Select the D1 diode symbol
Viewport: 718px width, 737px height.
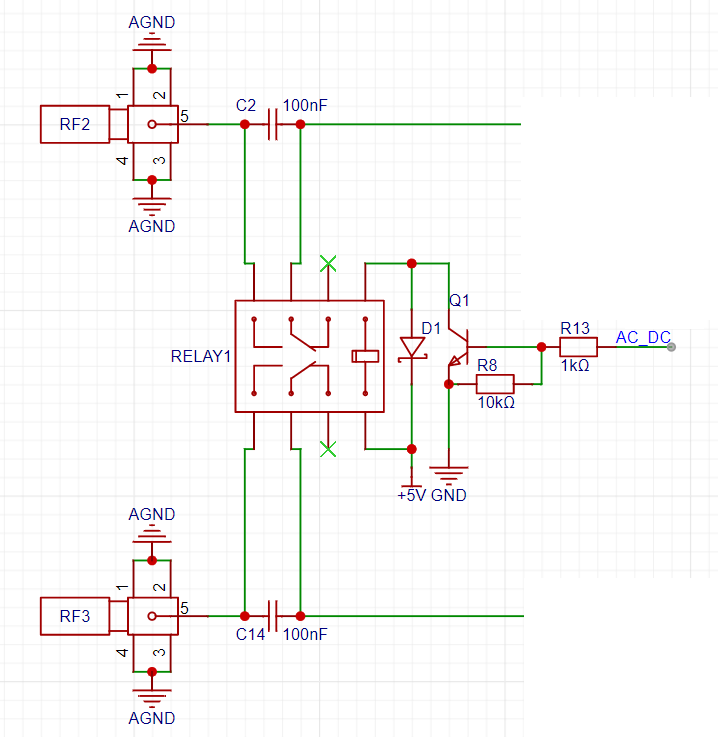412,349
